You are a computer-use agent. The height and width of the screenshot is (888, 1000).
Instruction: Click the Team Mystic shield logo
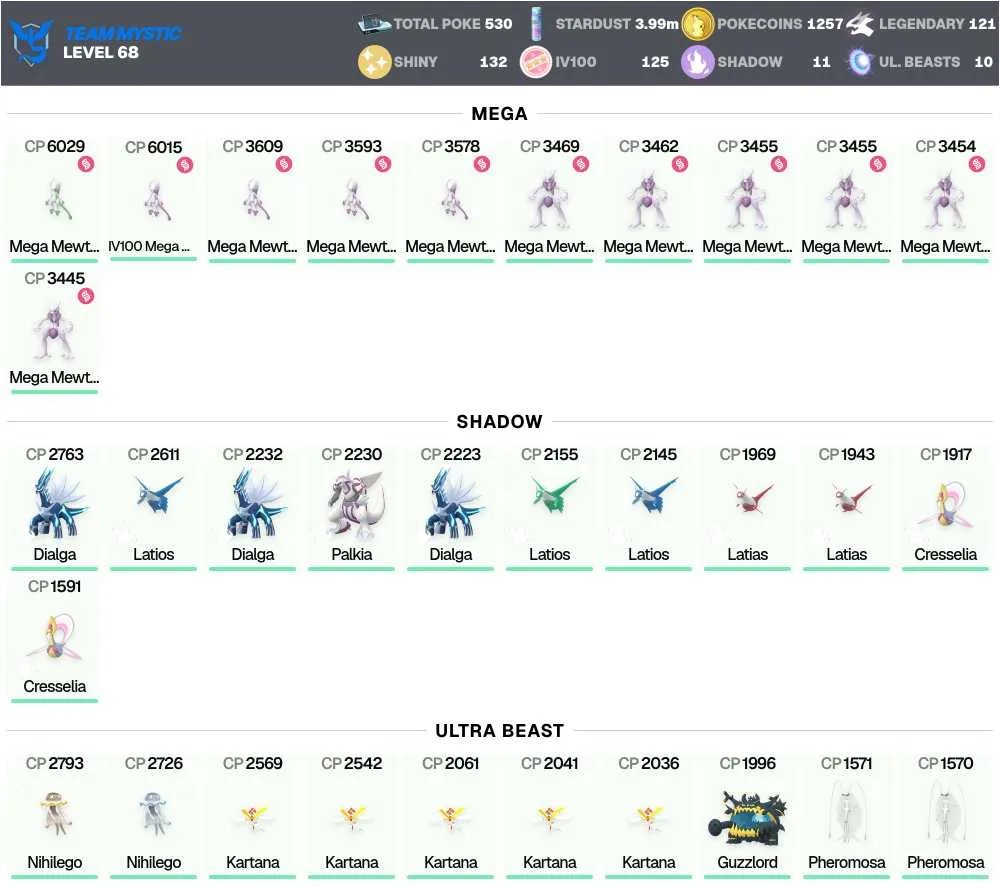click(31, 42)
